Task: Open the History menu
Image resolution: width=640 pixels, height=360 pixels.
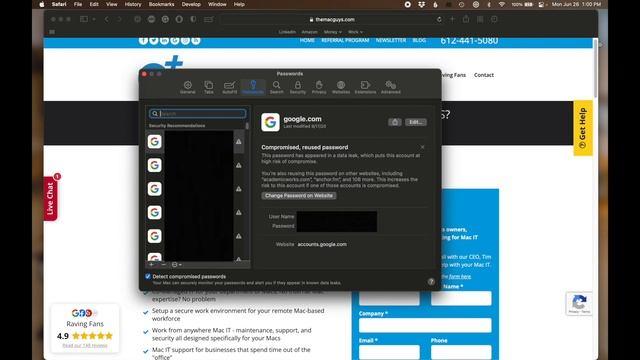Action: point(133,4)
